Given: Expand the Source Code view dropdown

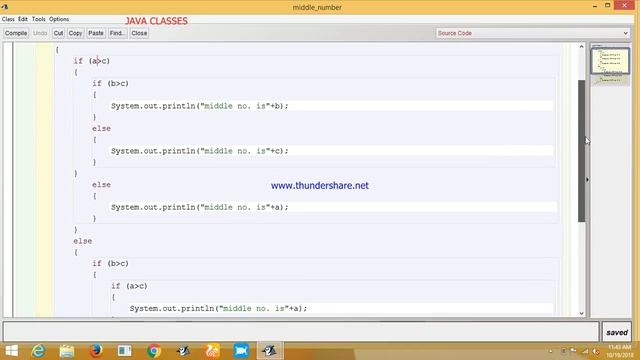Looking at the screenshot, I should point(533,33).
